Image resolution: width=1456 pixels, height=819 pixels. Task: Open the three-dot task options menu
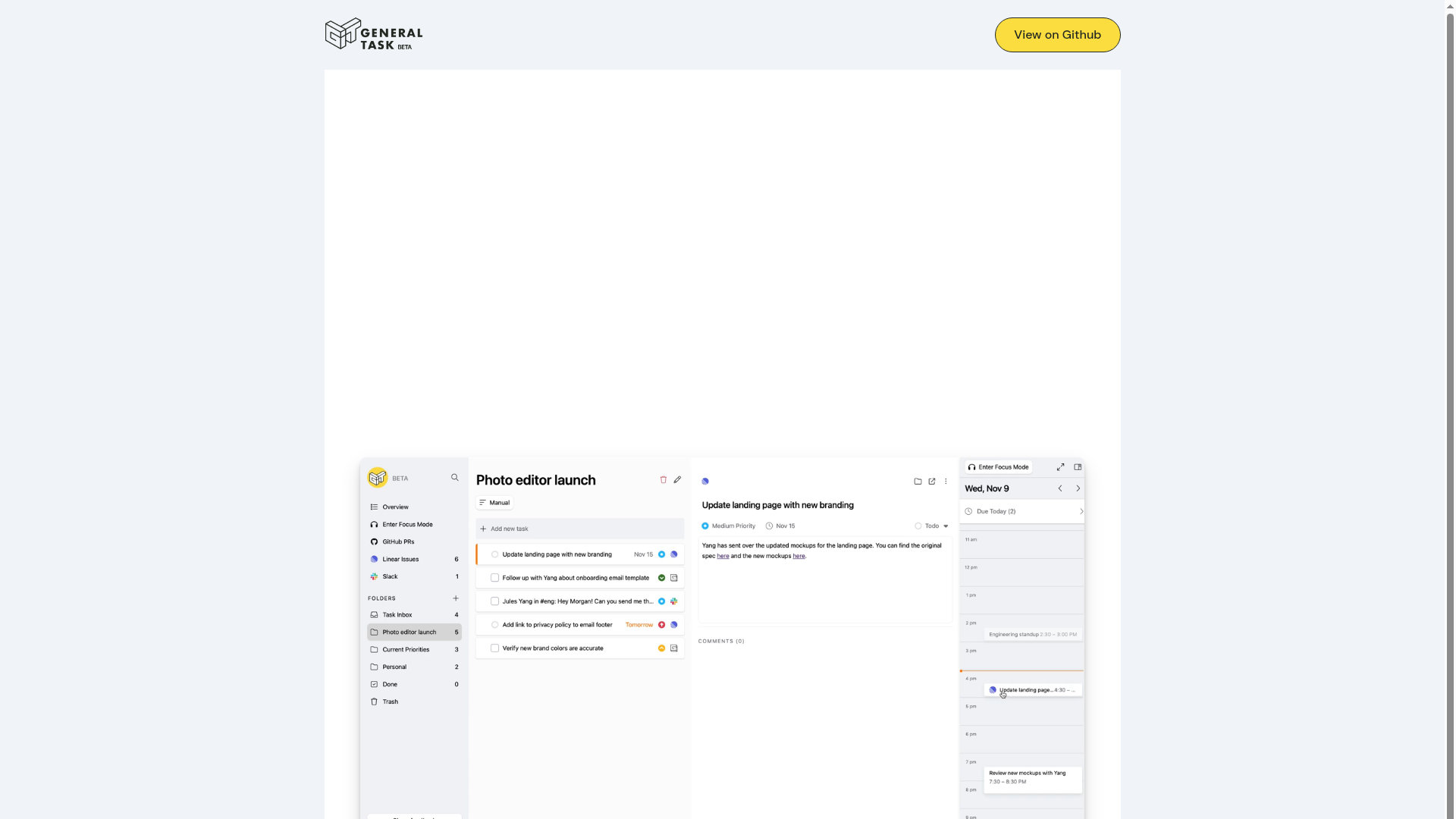click(946, 482)
